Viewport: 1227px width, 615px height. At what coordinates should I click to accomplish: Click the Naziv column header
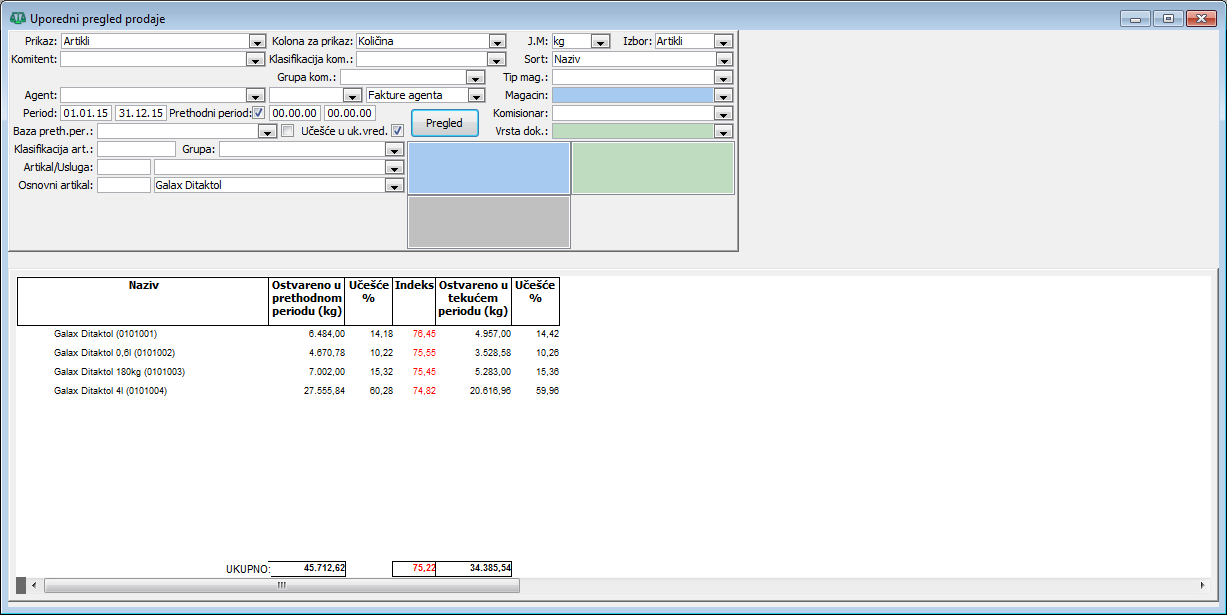(x=143, y=286)
